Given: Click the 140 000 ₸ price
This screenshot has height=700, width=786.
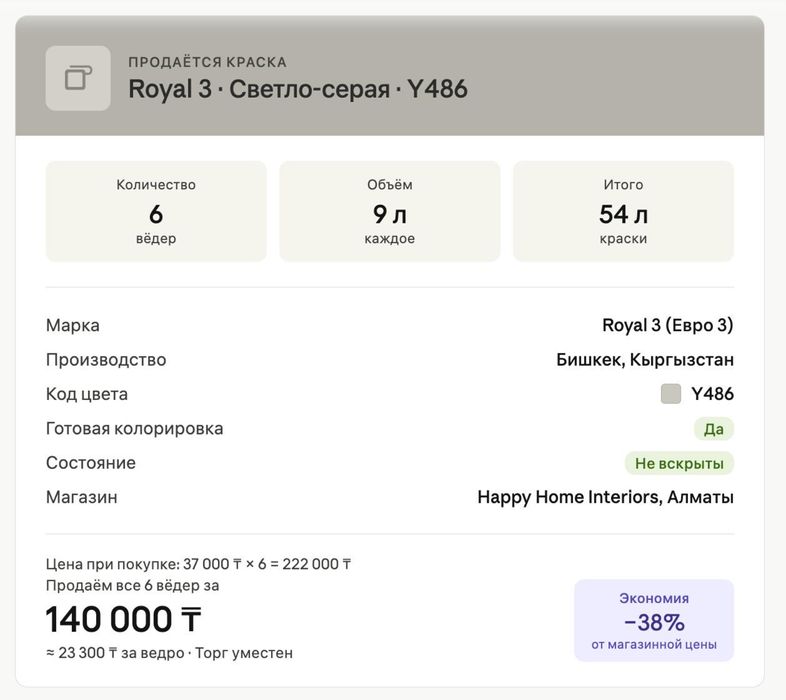Looking at the screenshot, I should [x=123, y=619].
